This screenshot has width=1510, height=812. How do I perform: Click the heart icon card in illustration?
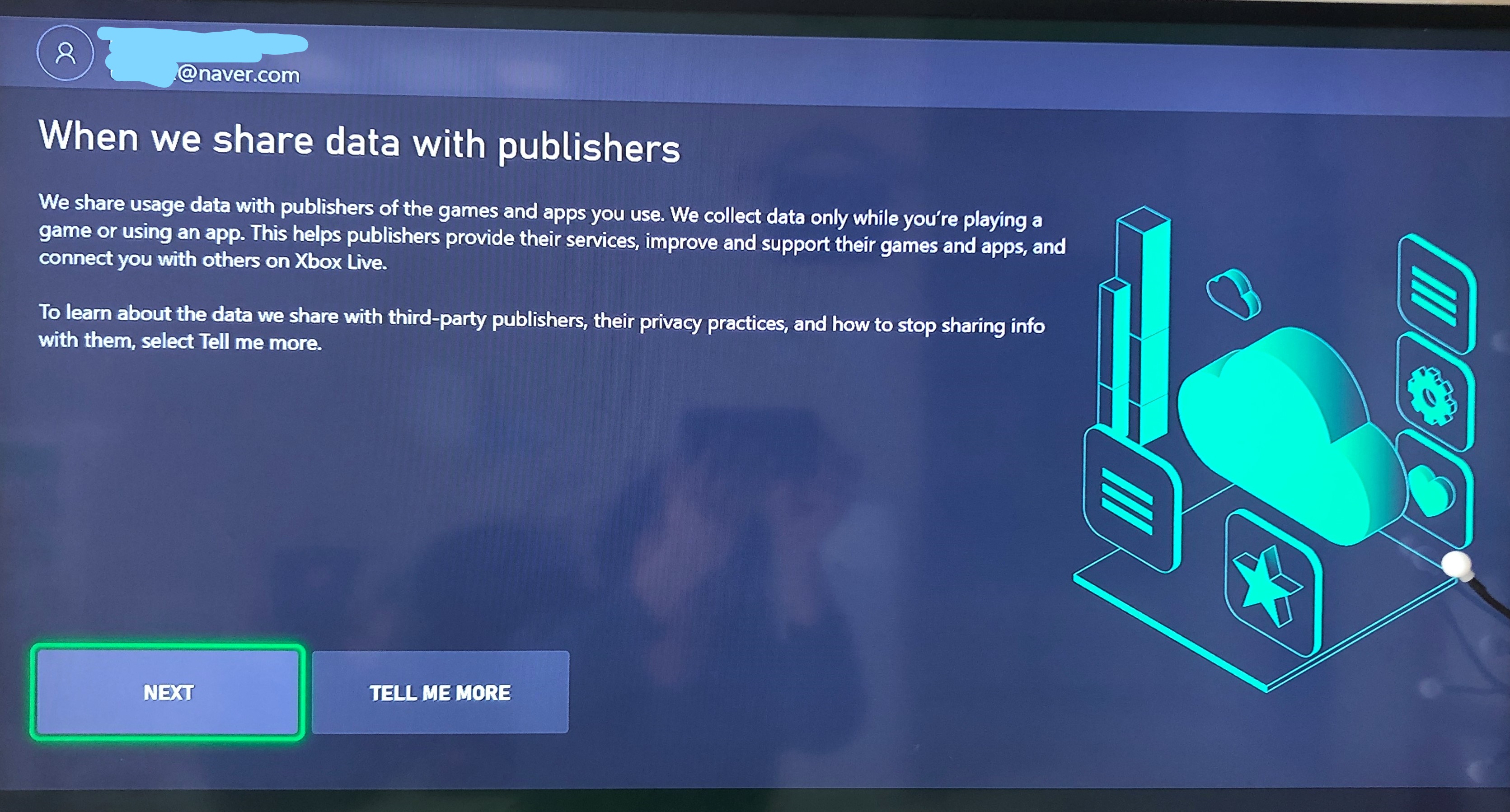(1432, 491)
